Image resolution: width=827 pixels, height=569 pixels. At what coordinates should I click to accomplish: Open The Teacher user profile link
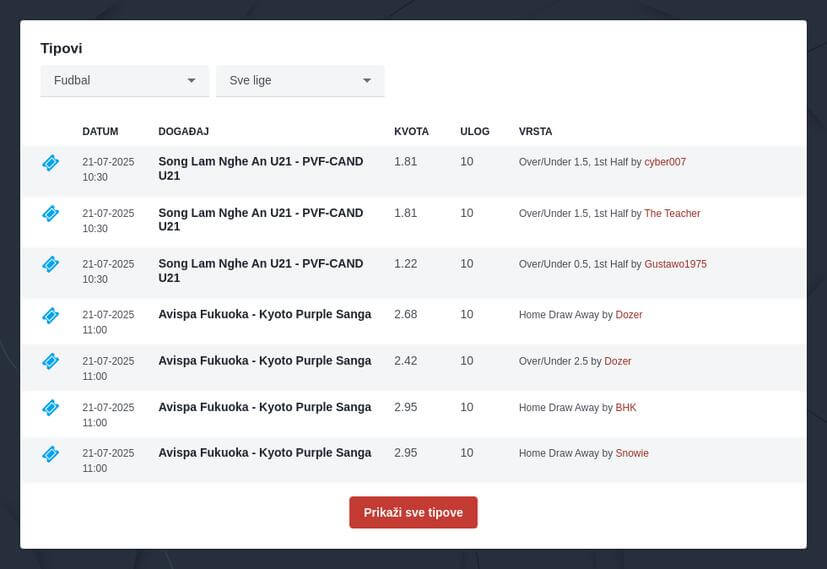point(672,213)
